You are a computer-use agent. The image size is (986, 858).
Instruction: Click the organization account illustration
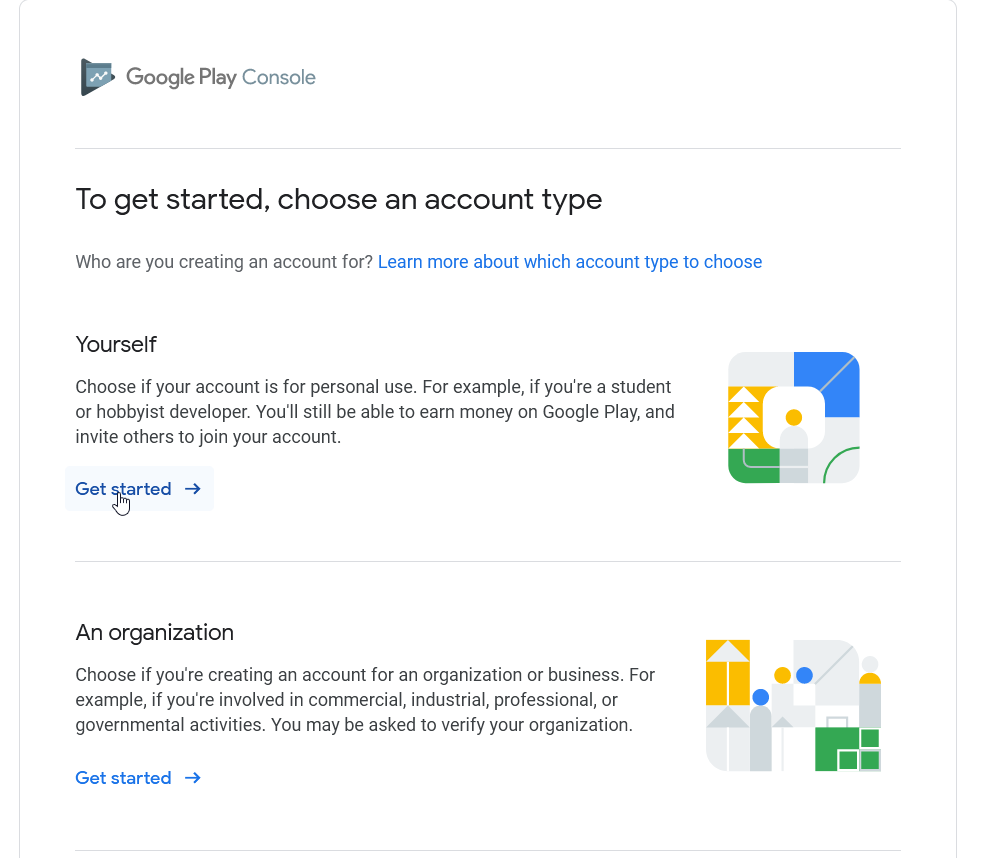(793, 706)
